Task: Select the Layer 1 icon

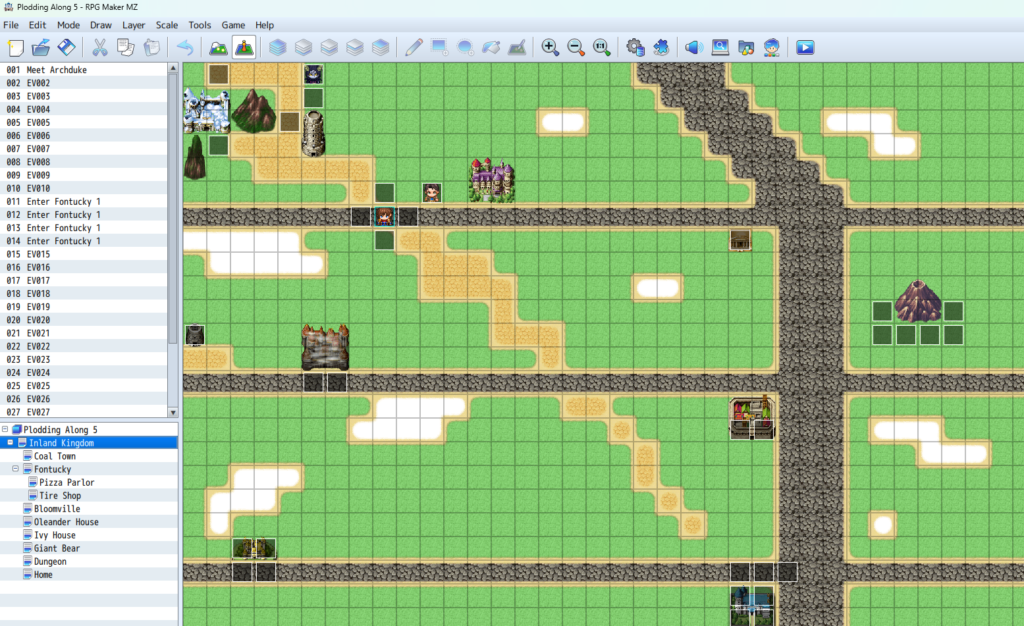Action: [x=303, y=48]
